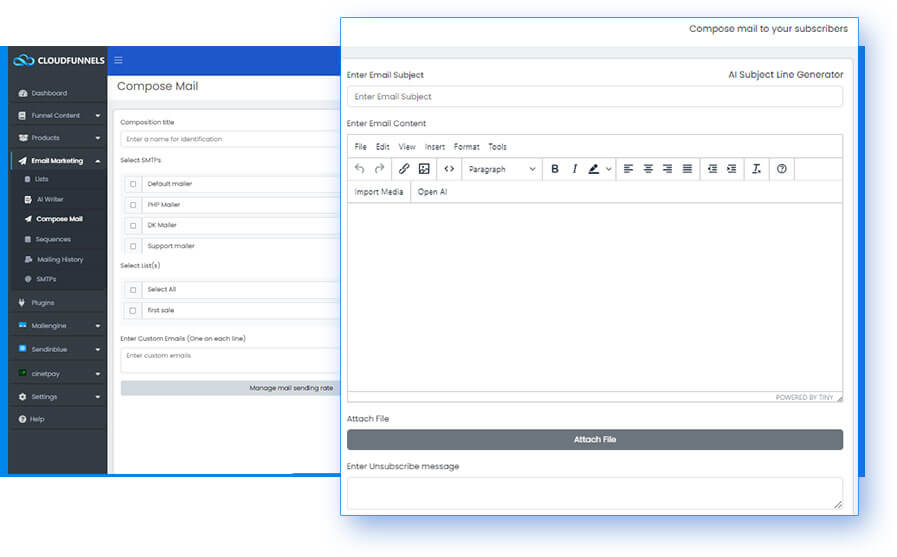Insert a link with the chain icon
Viewport: 897px width, 557px height.
click(x=404, y=169)
